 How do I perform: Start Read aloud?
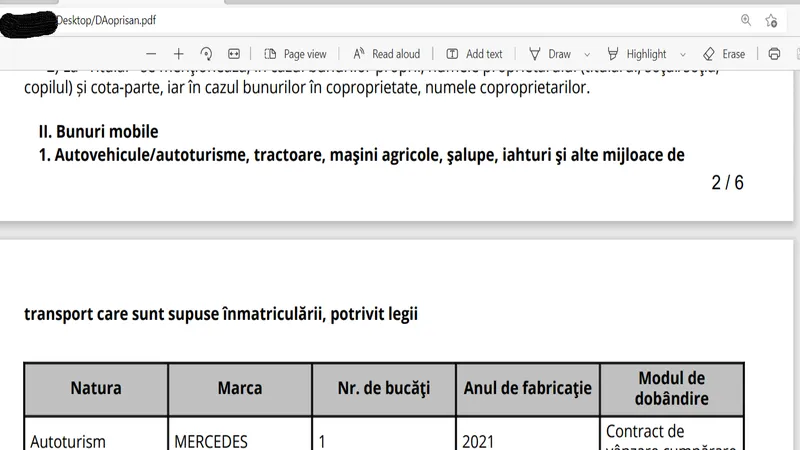coord(387,54)
